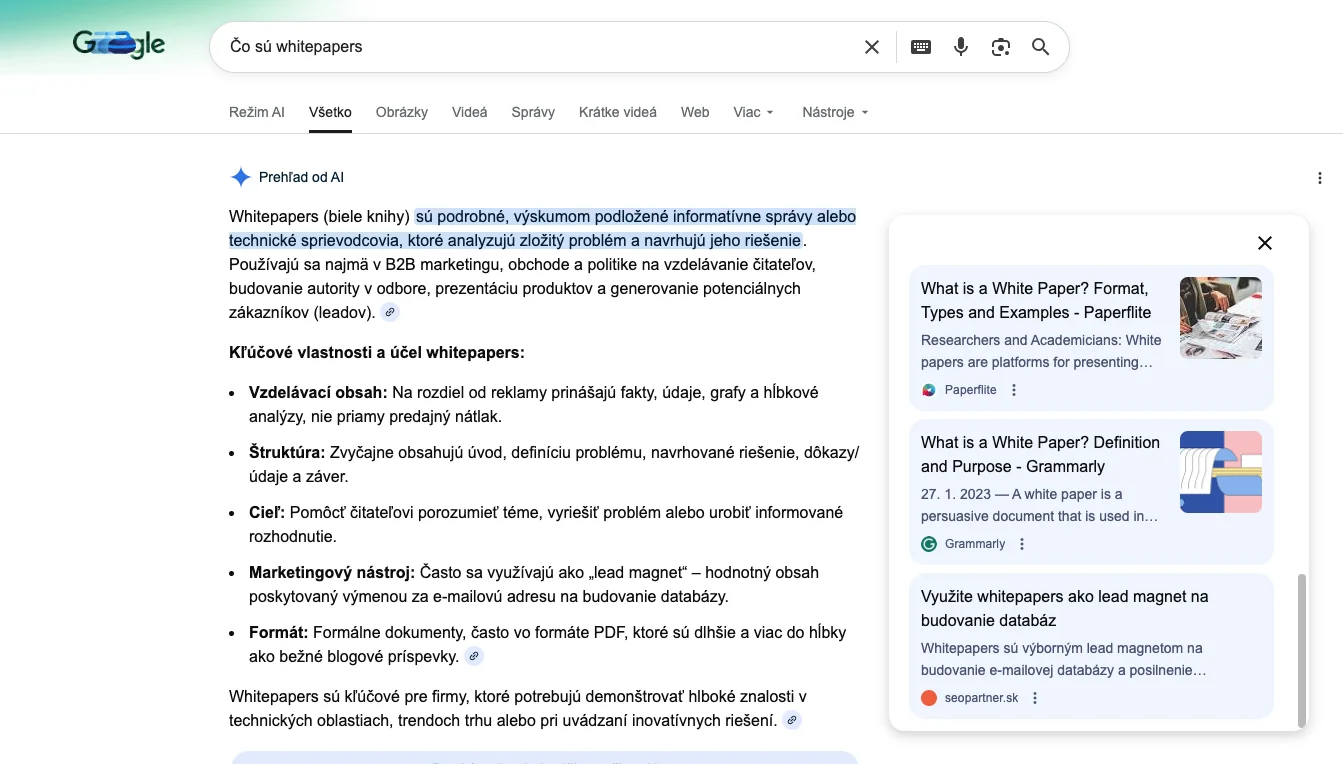This screenshot has width=1343, height=764.
Task: Click the magnifying glass search button
Action: click(x=1041, y=47)
